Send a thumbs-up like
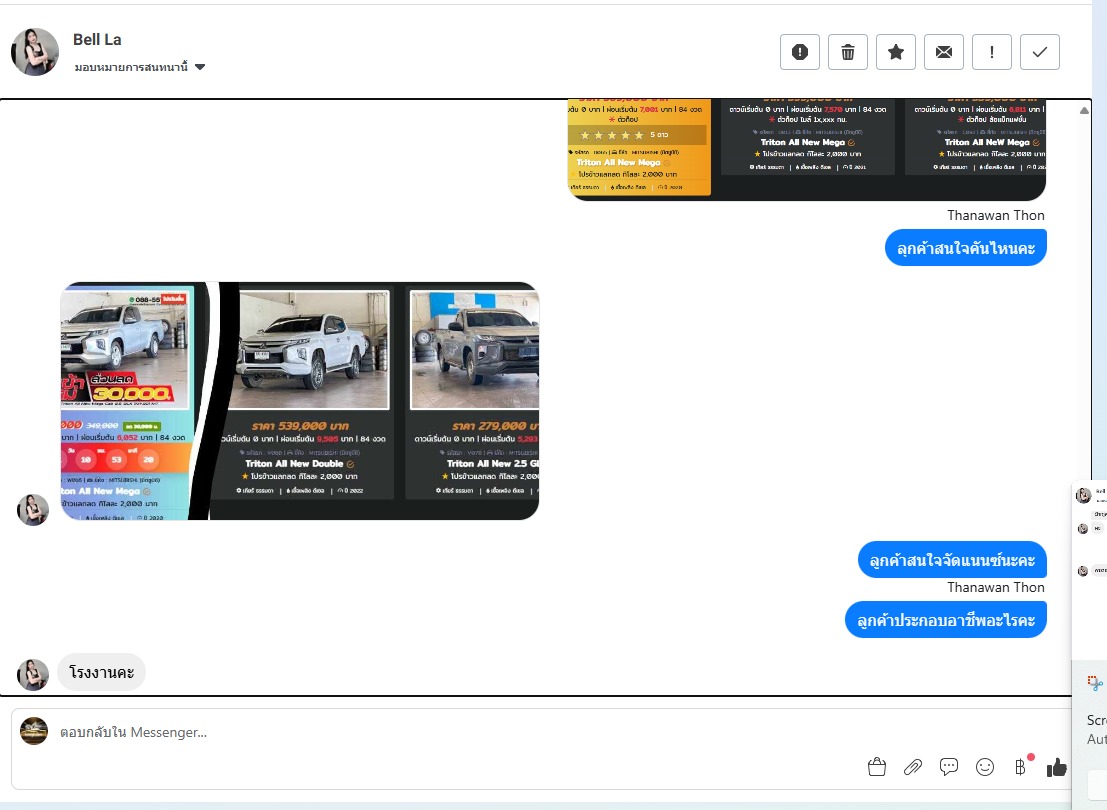Viewport: 1107px width, 810px height. [1056, 767]
